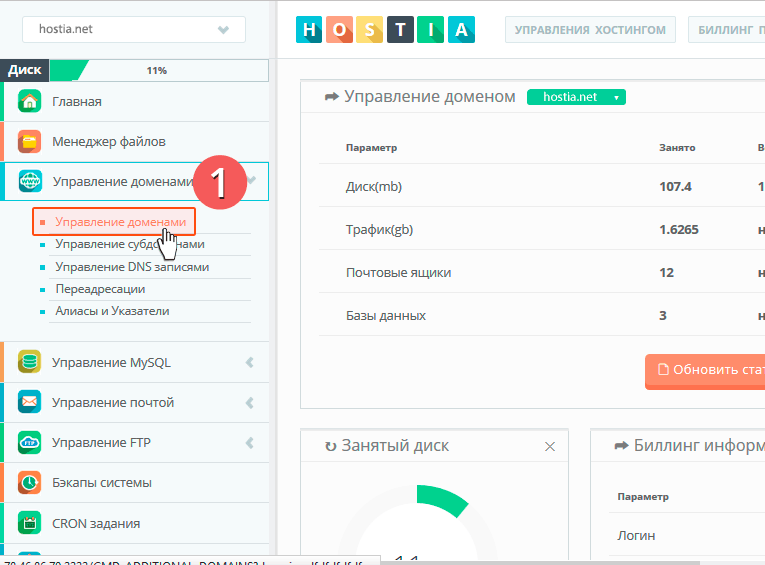Click the Почтовые ящики parameter row
This screenshot has height=565, width=765.
542,272
